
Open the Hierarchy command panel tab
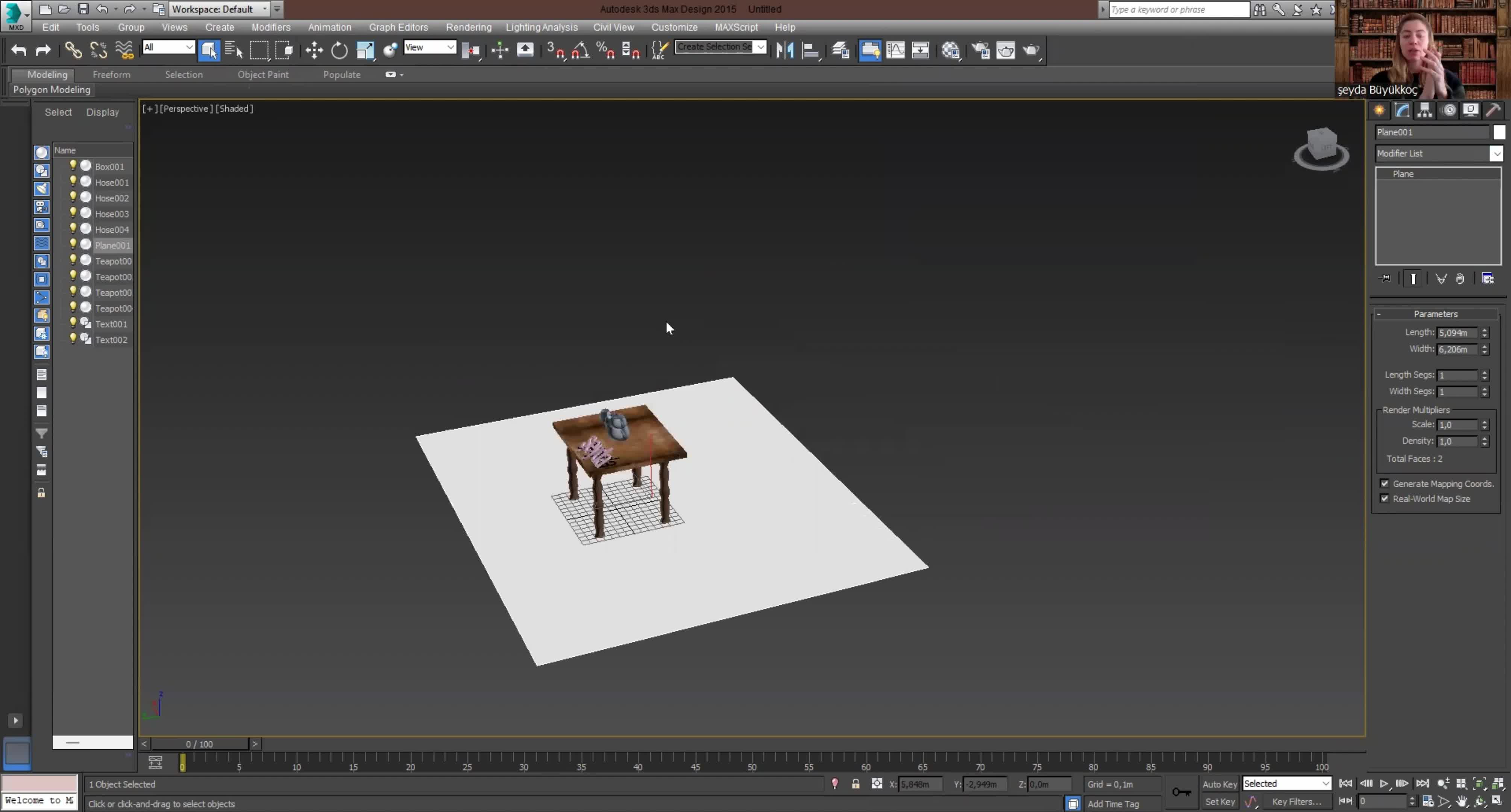[x=1425, y=110]
